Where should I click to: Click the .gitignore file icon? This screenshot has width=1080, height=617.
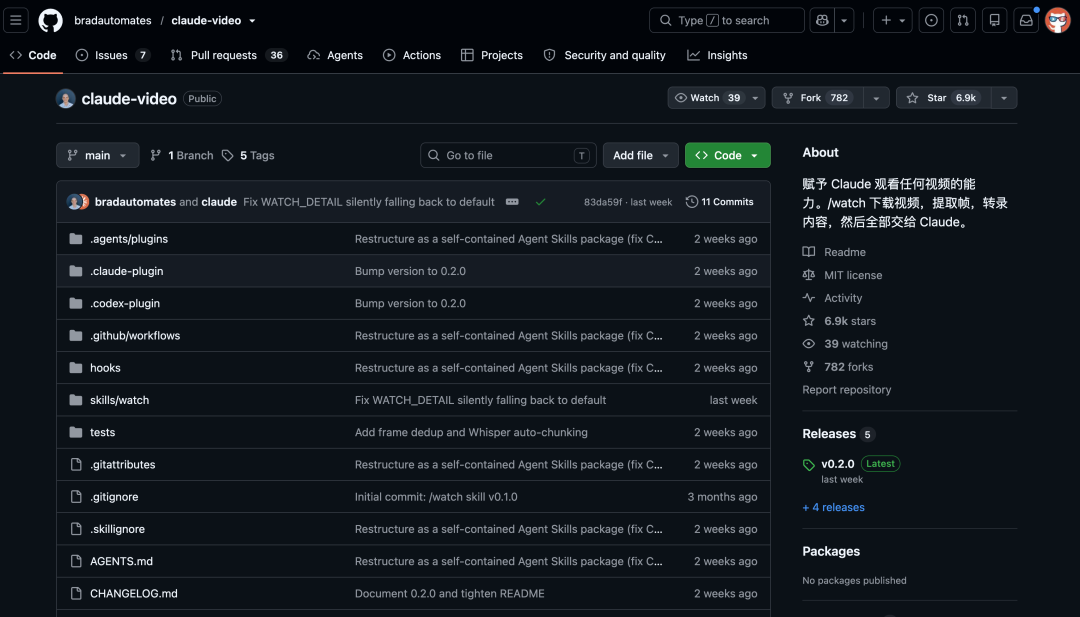[76, 496]
